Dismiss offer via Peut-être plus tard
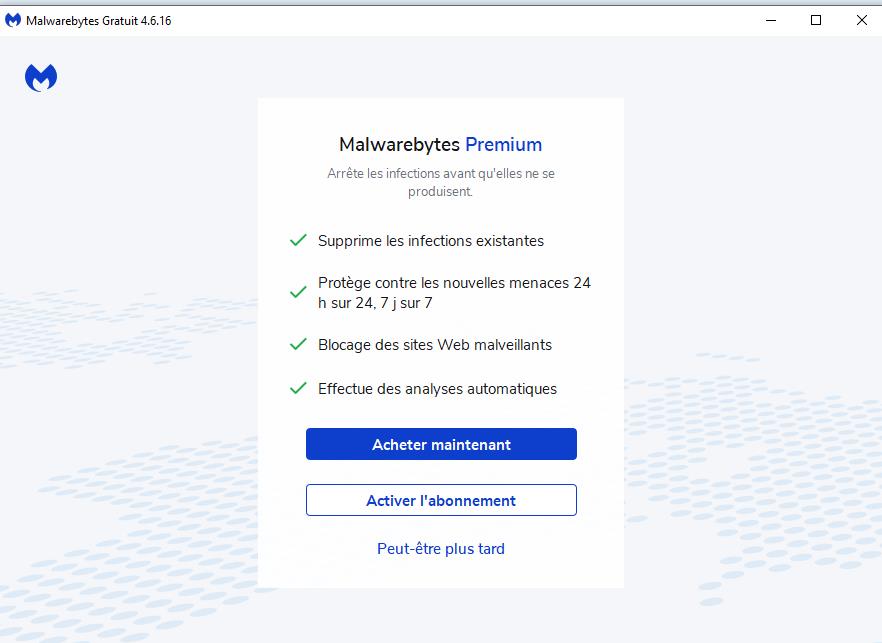The width and height of the screenshot is (882, 643). coord(441,548)
